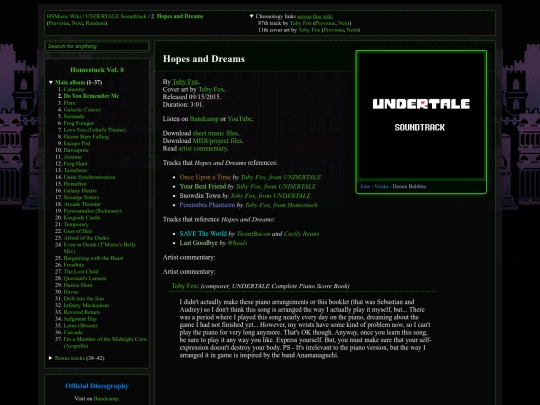Open the Lotus (Bloom) track
Image resolution: width=540 pixels, height=405 pixels.
pyautogui.click(x=81, y=325)
